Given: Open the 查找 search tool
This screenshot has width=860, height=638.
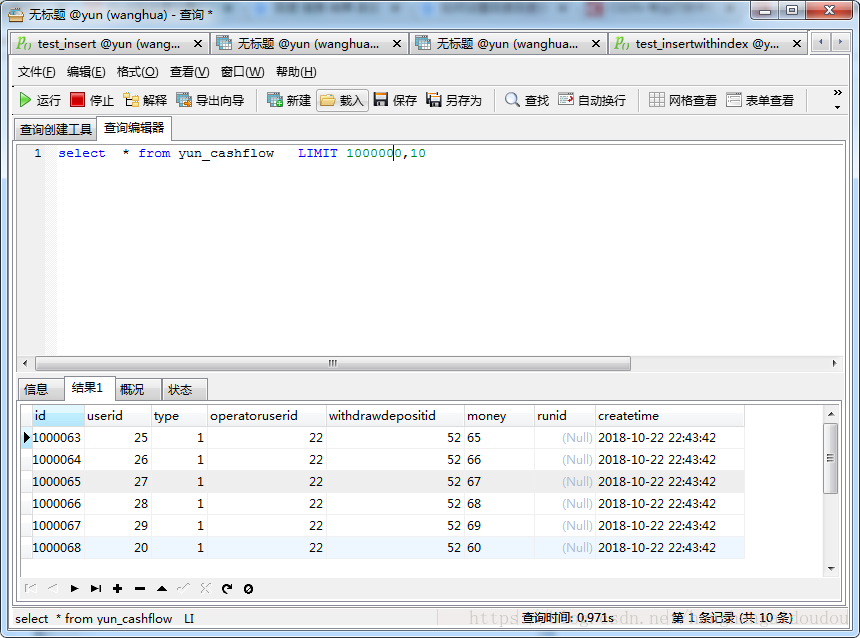Looking at the screenshot, I should coord(527,100).
